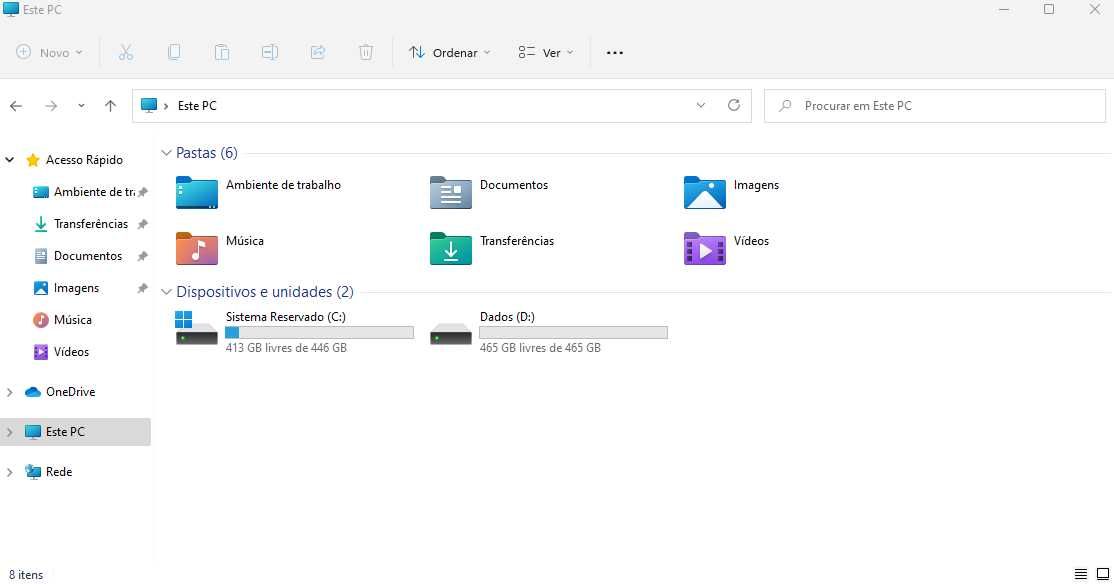The height and width of the screenshot is (584, 1114).
Task: Collapse the Acesso Rápido tree node
Action: [10, 160]
